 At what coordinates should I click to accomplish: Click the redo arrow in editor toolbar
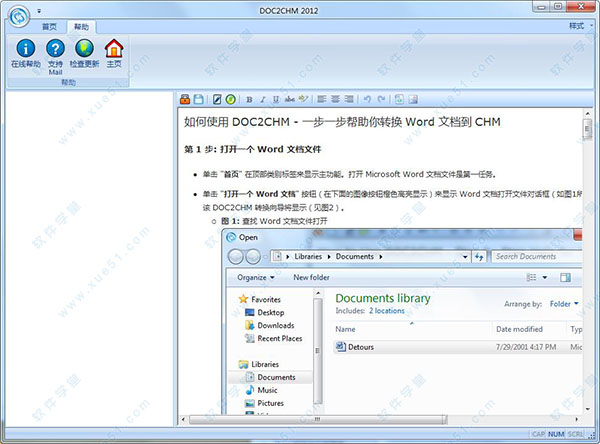pyautogui.click(x=381, y=99)
